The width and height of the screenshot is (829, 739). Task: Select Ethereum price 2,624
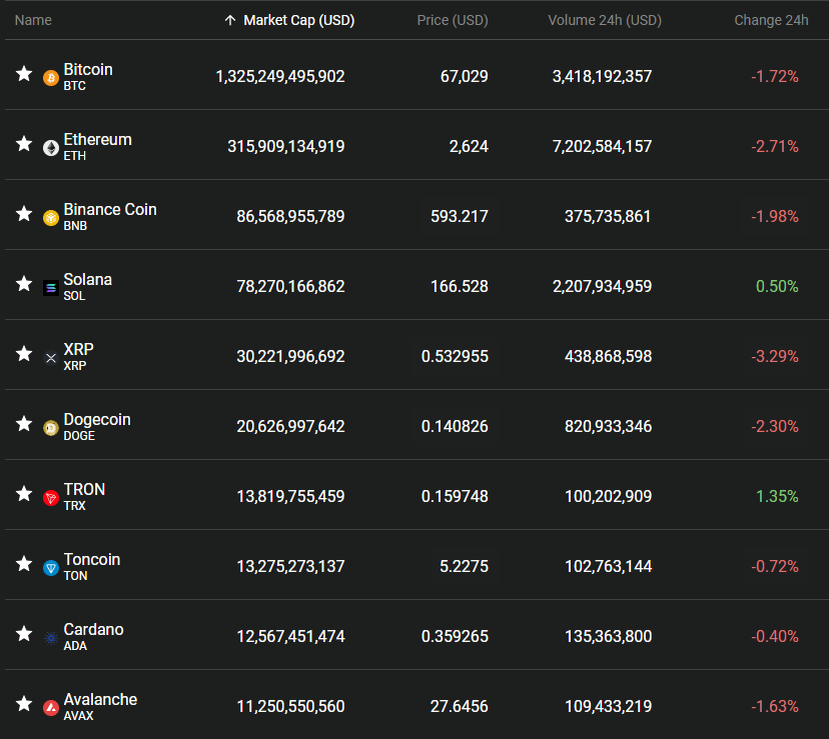click(468, 146)
